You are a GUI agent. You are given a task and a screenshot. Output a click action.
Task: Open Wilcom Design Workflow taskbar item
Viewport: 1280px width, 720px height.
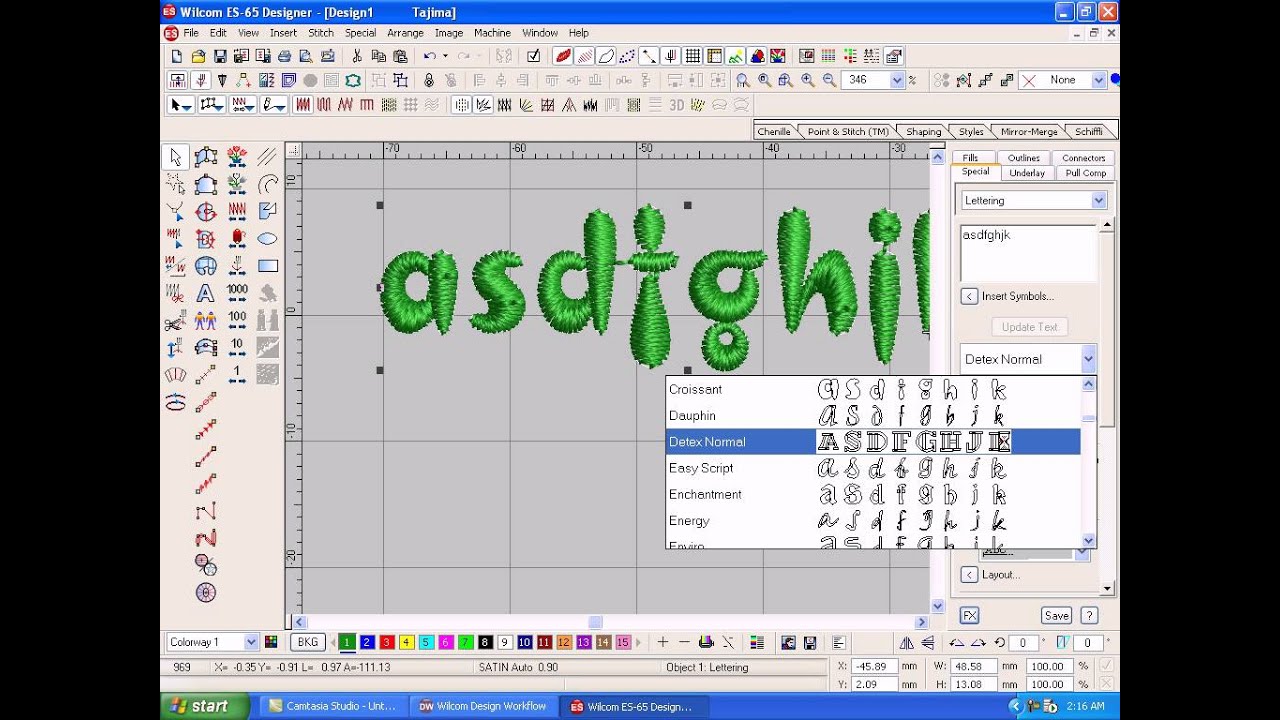tap(483, 706)
